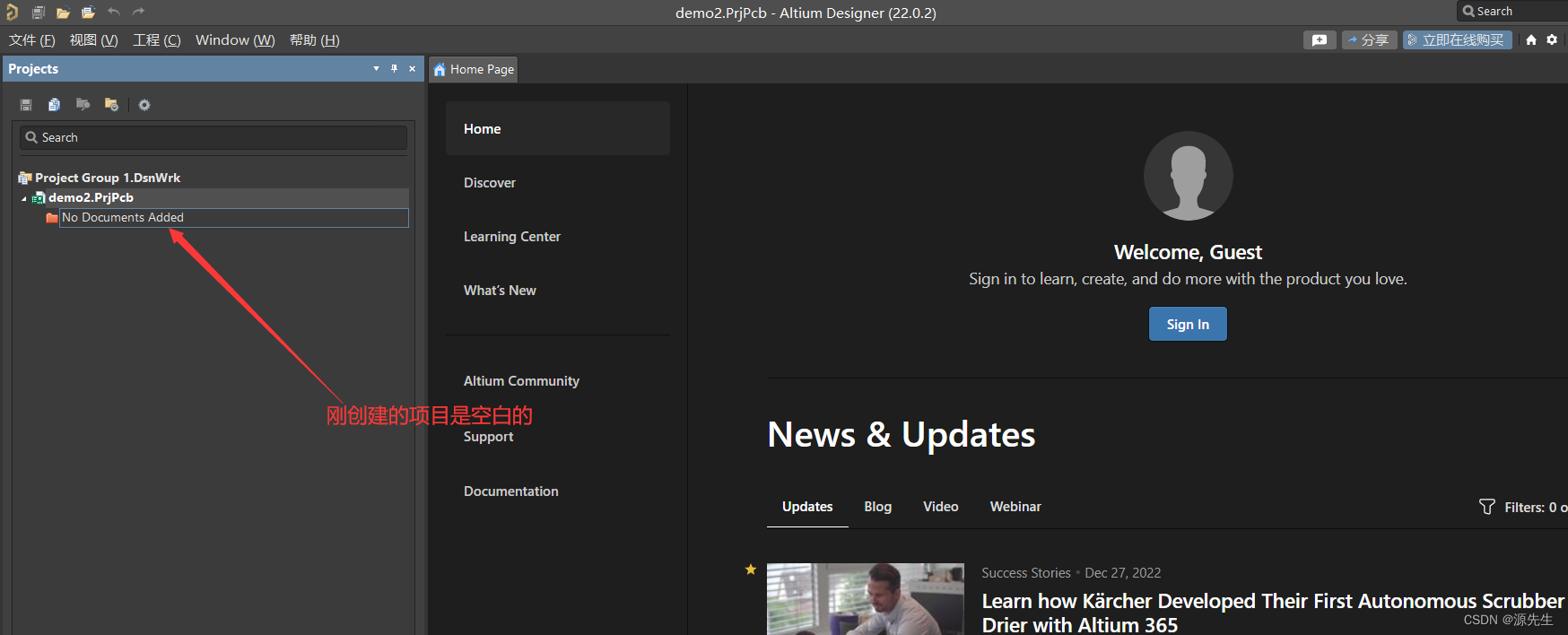Select Project Group 1.DsnWrk
The width and height of the screenshot is (1568, 635).
108,178
